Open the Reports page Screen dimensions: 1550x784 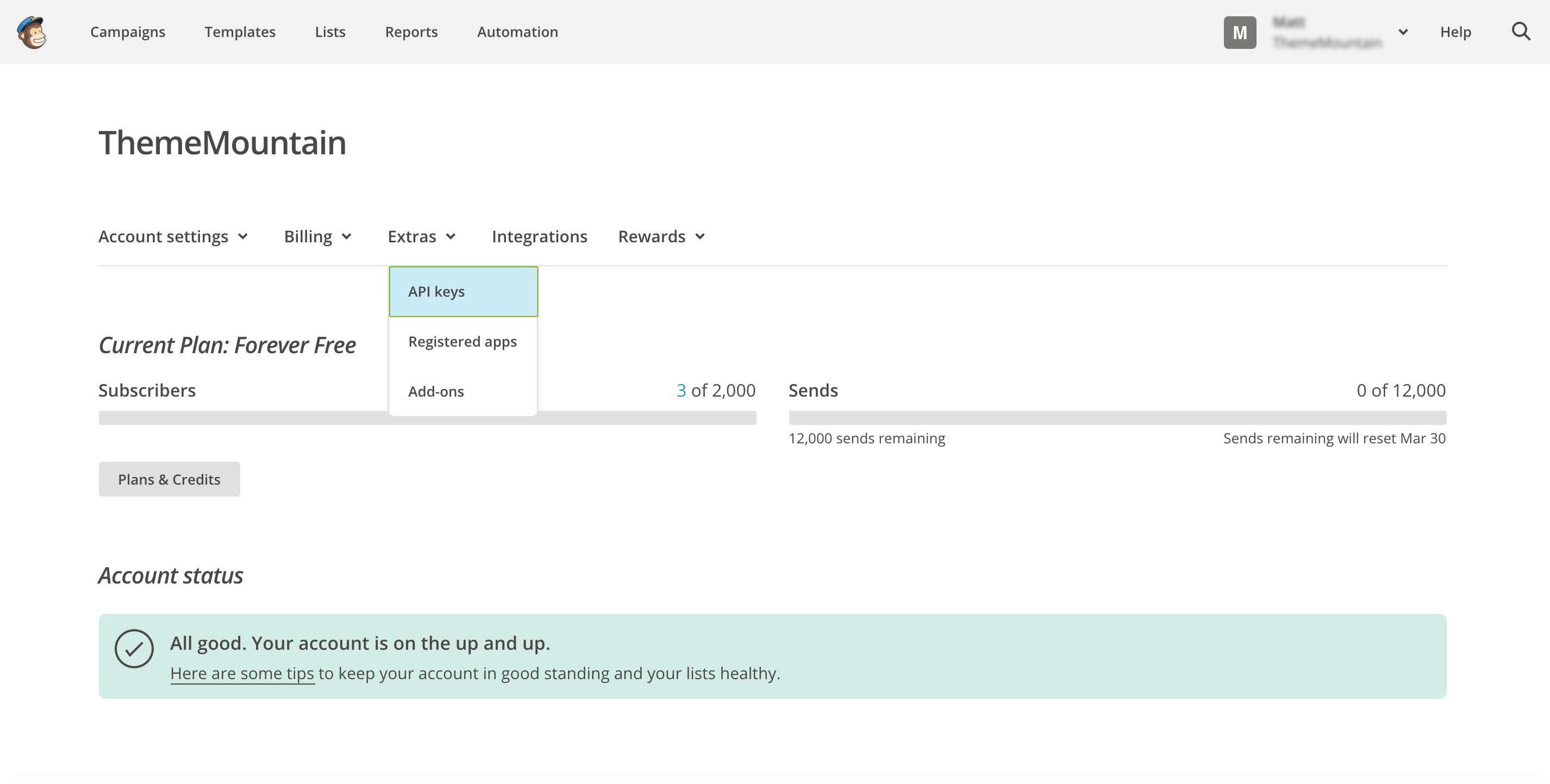click(x=411, y=32)
